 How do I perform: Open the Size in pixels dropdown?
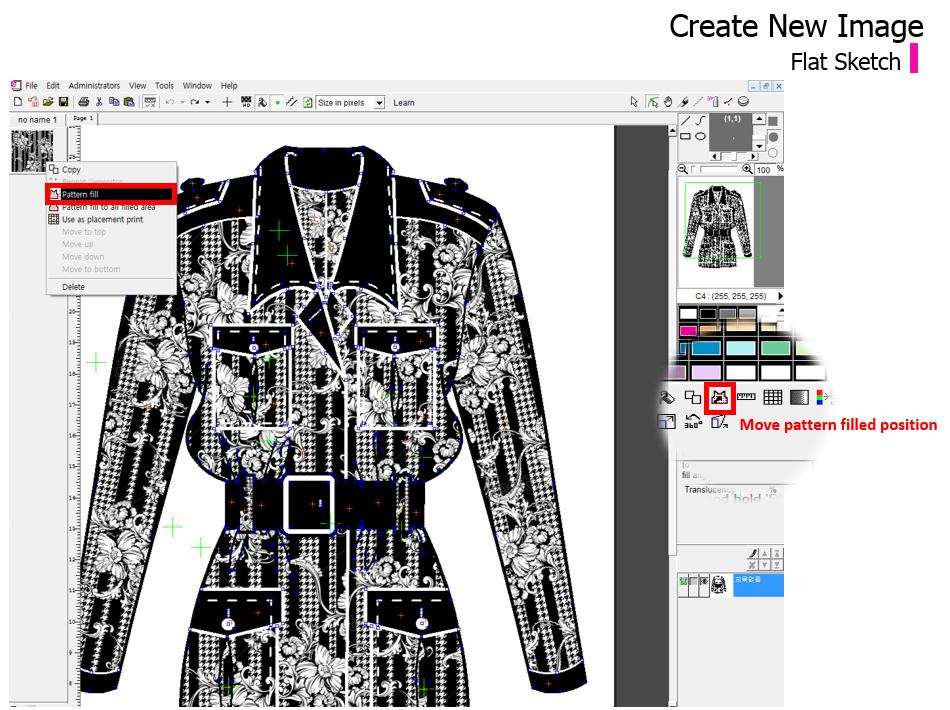pyautogui.click(x=379, y=103)
